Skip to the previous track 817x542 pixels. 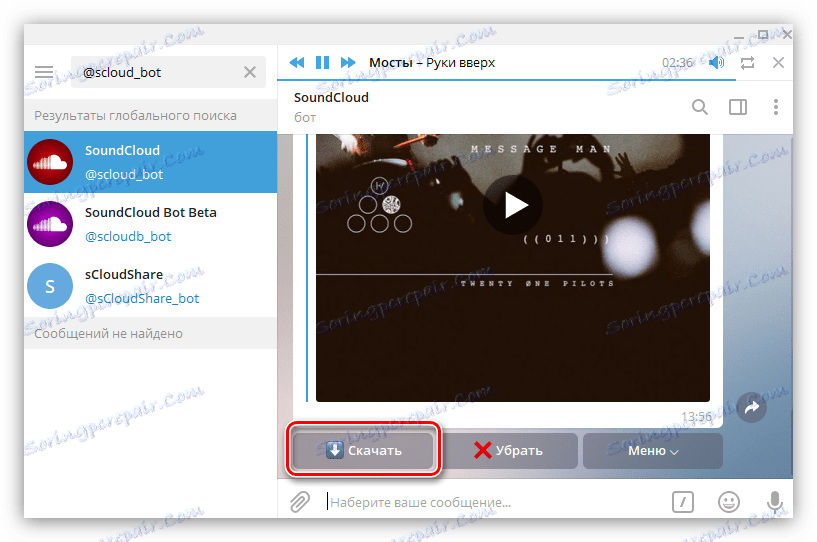click(297, 63)
